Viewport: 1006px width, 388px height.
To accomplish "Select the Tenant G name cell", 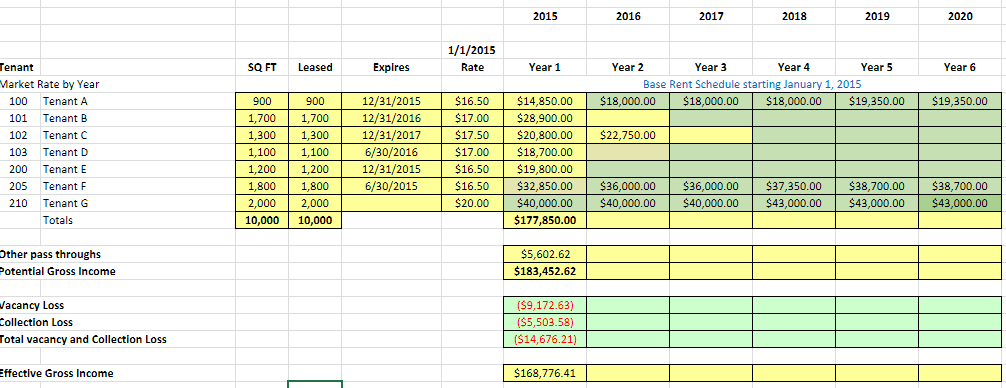I will (138, 203).
